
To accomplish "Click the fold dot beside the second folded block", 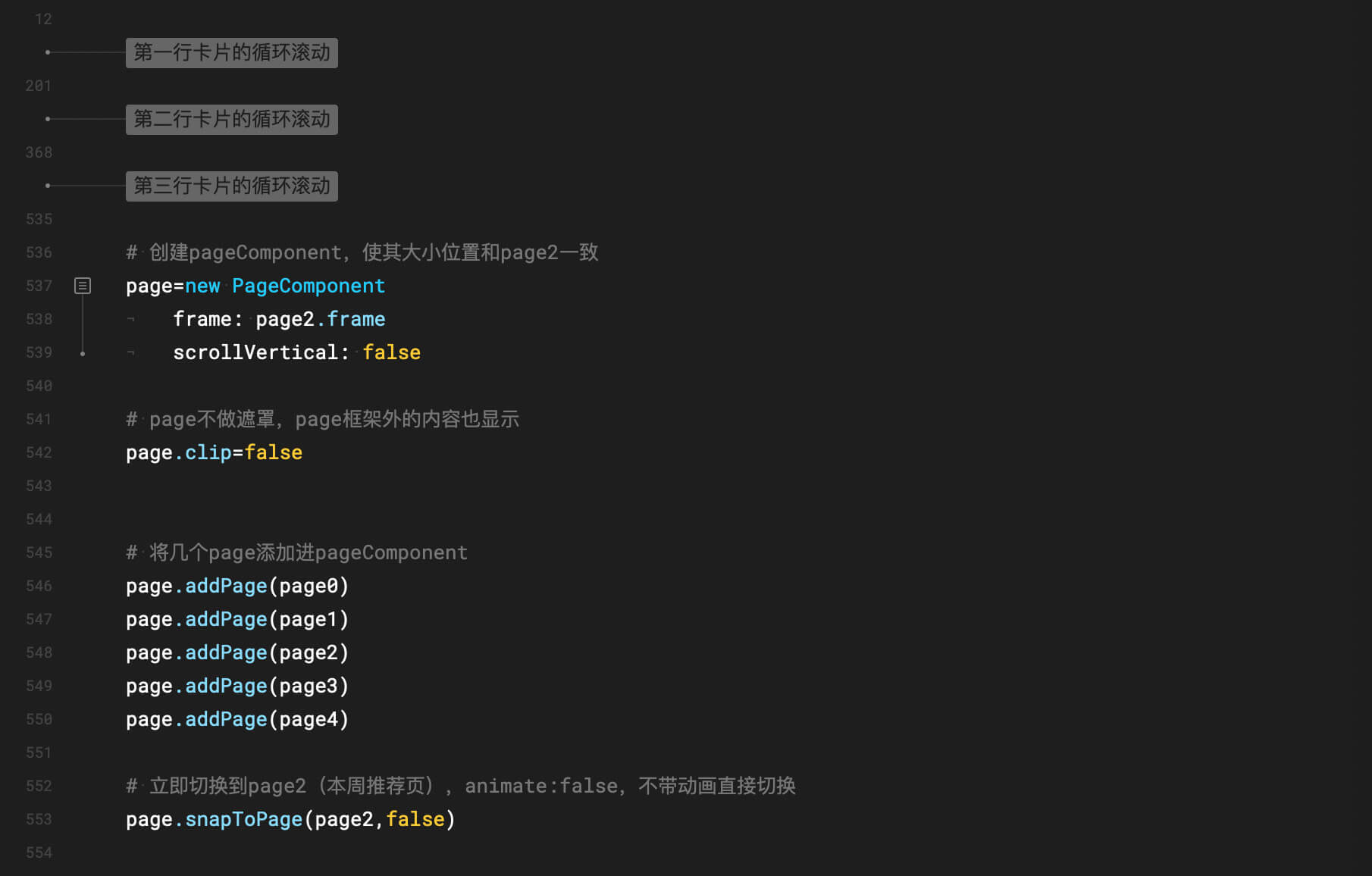I will pyautogui.click(x=48, y=119).
